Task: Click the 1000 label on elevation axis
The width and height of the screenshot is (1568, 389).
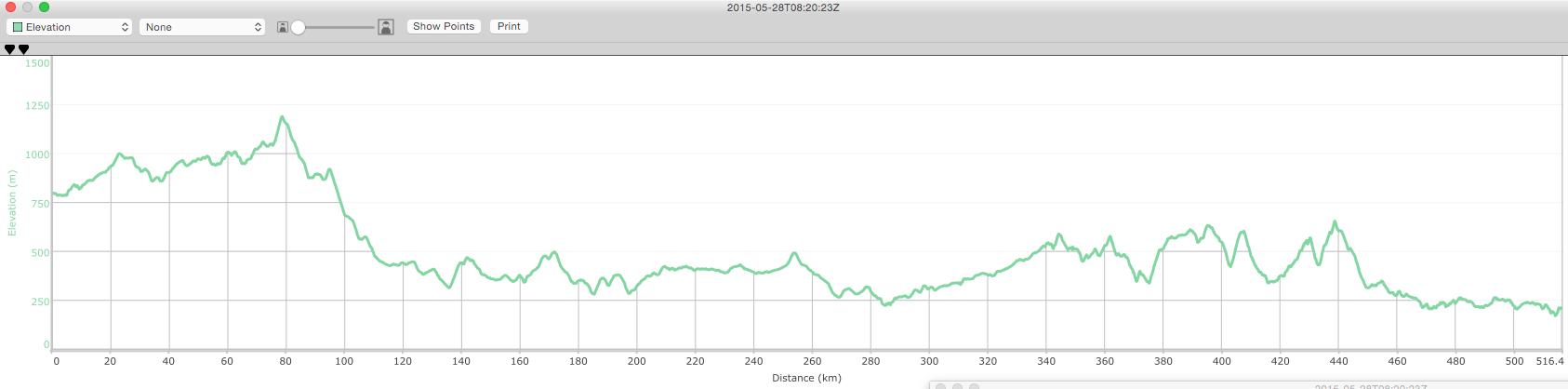Action: pyautogui.click(x=37, y=154)
